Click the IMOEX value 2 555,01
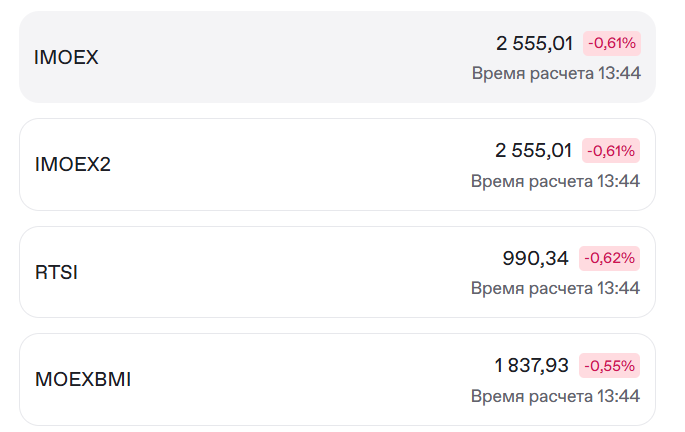Viewport: 685px width, 432px height. coord(534,43)
